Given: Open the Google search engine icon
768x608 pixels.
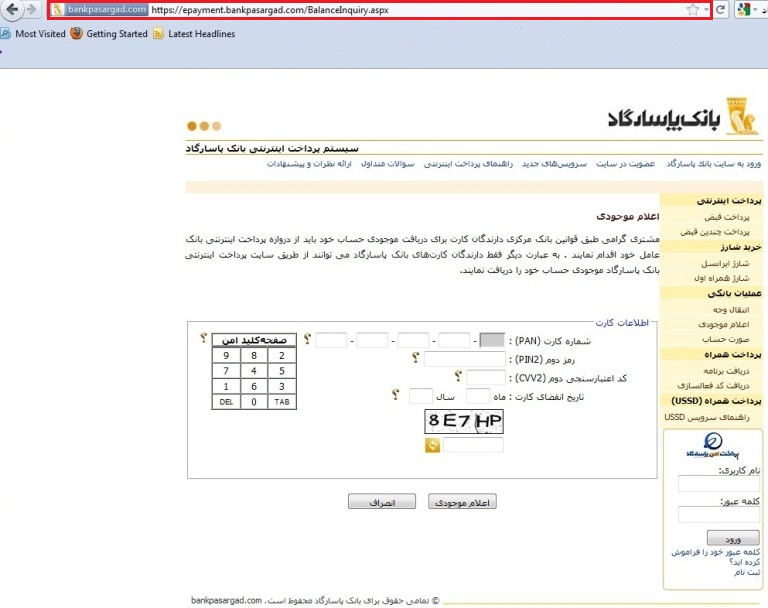Looking at the screenshot, I should 744,10.
